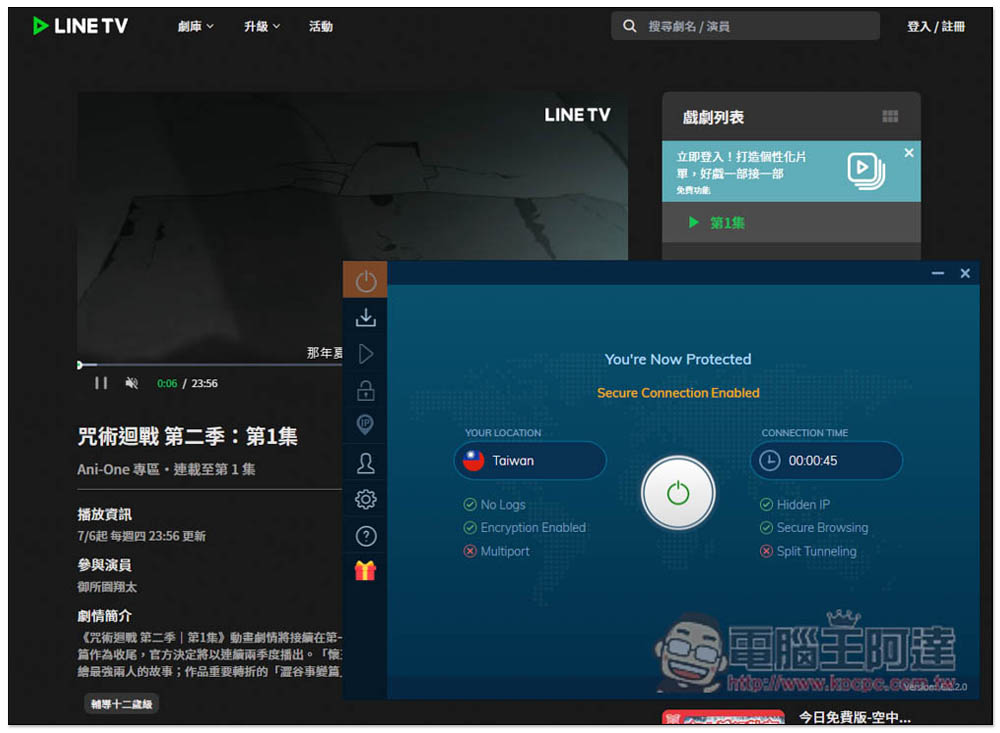The width and height of the screenshot is (1000, 733).
Task: Play episode 第1集 from the list
Action: 791,223
